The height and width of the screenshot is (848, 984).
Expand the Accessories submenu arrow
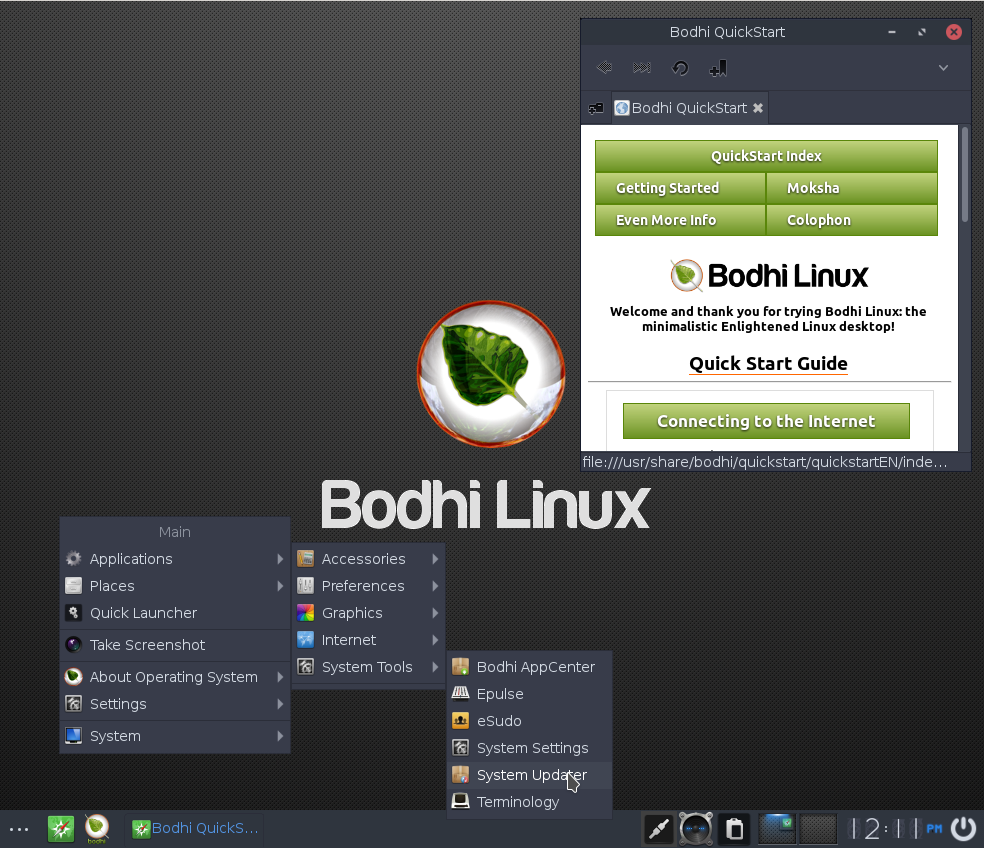click(x=435, y=559)
